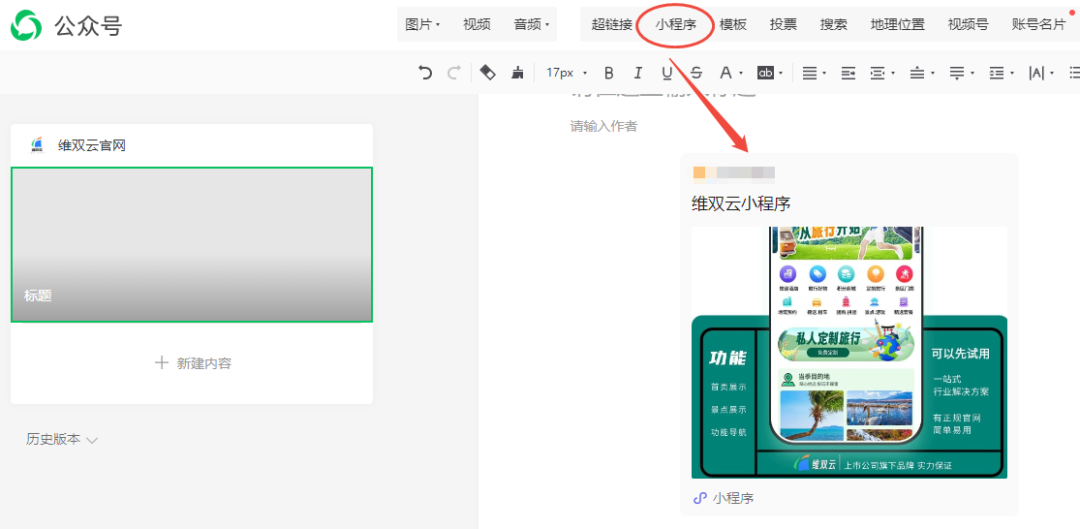The image size is (1080, 529).
Task: Click the 小程序 menu item
Action: pyautogui.click(x=676, y=25)
